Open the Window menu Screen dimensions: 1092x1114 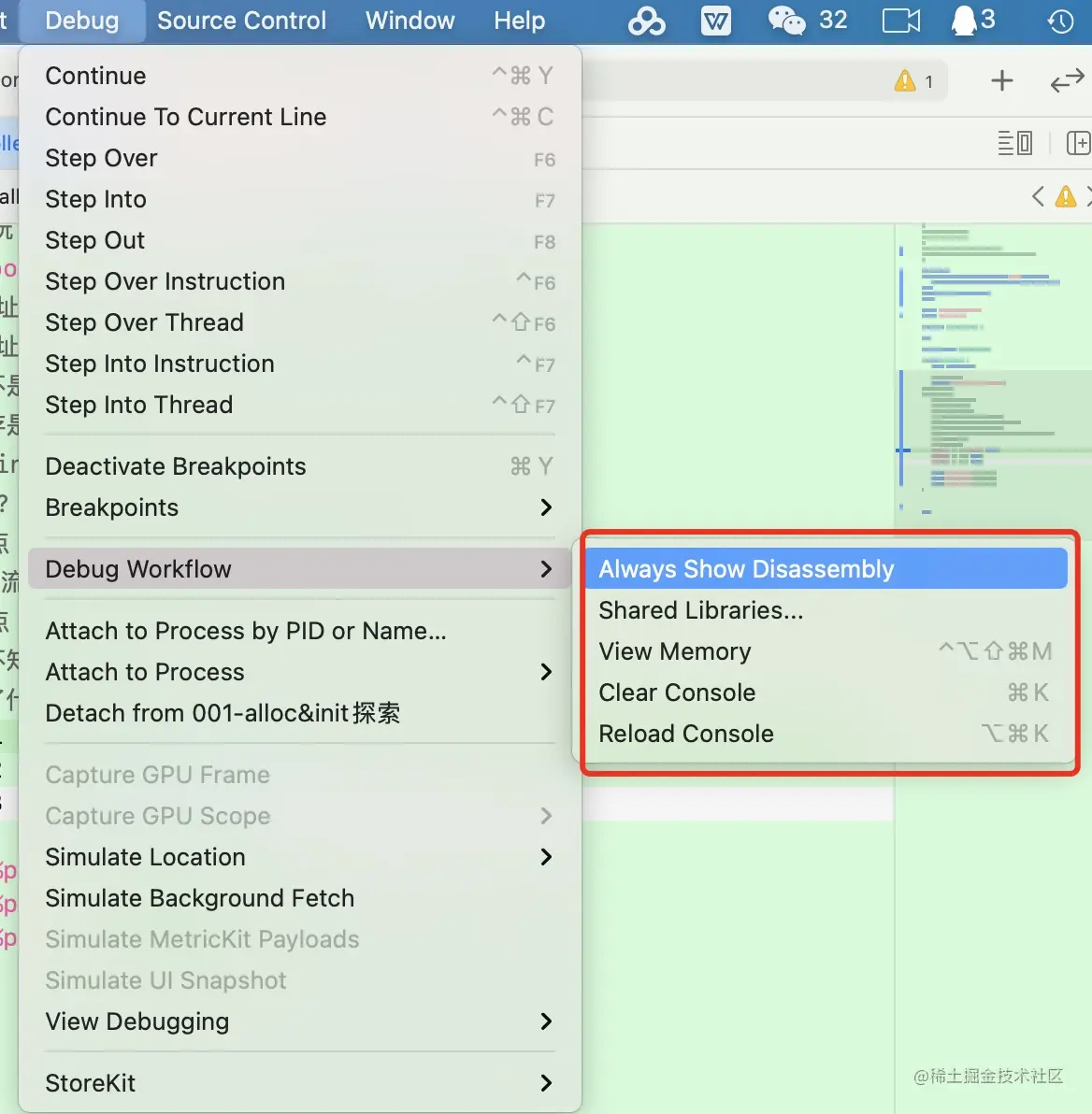[410, 21]
